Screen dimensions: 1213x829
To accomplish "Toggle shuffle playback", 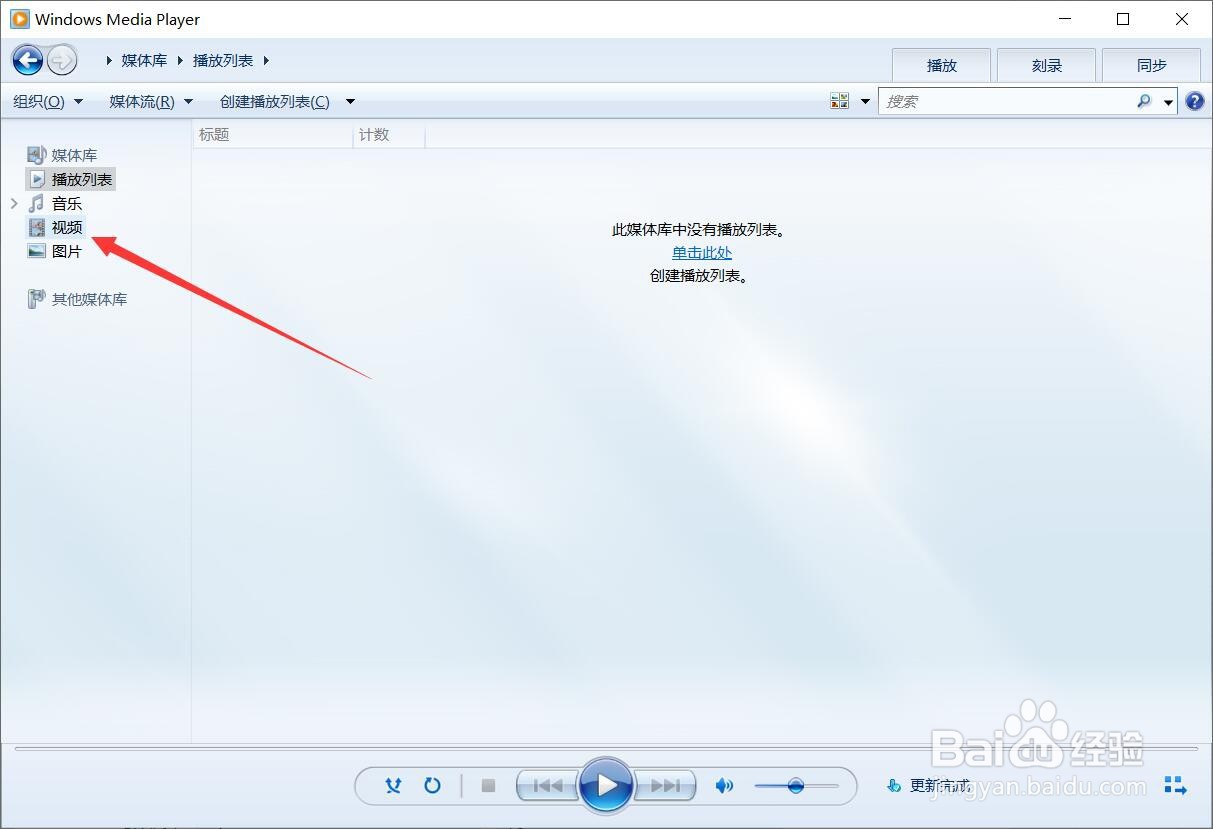I will point(394,786).
